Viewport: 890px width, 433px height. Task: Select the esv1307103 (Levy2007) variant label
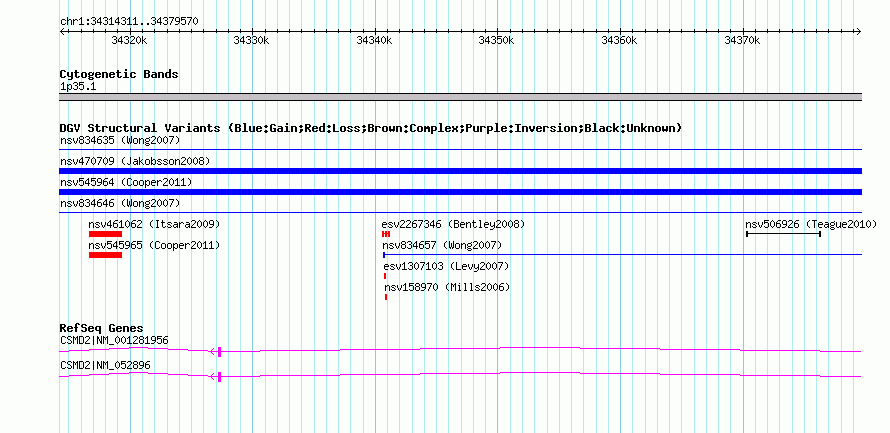pyautogui.click(x=447, y=266)
